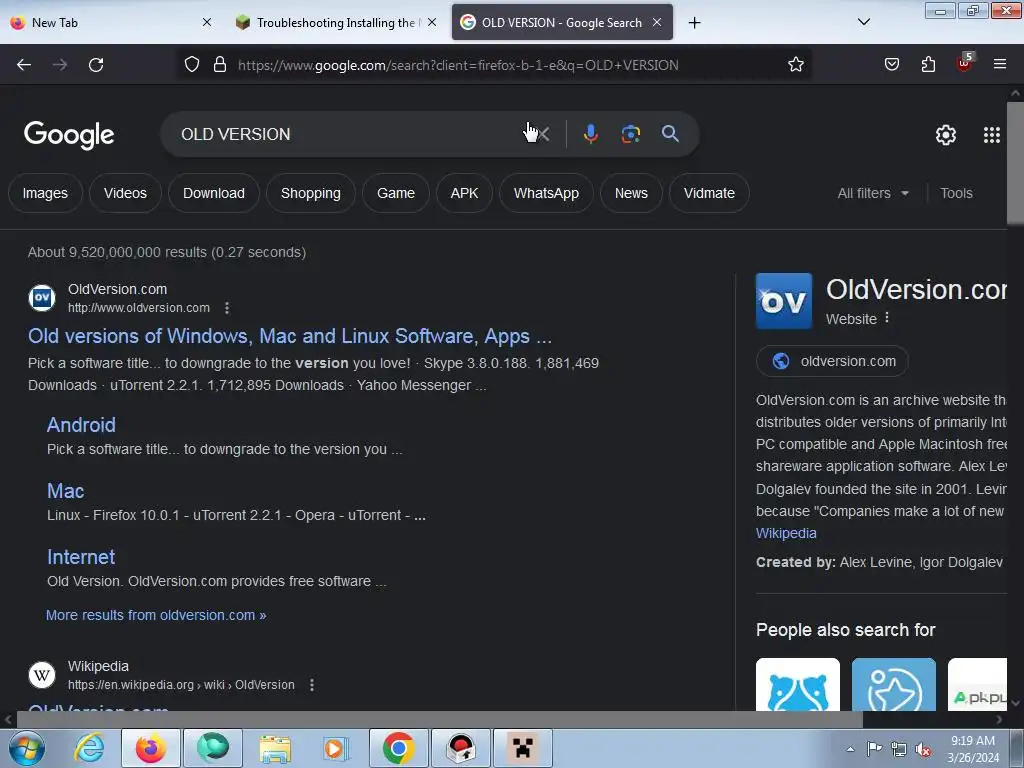Close the OLD VERSION Google Search tab
Viewport: 1024px width, 768px height.
[657, 22]
